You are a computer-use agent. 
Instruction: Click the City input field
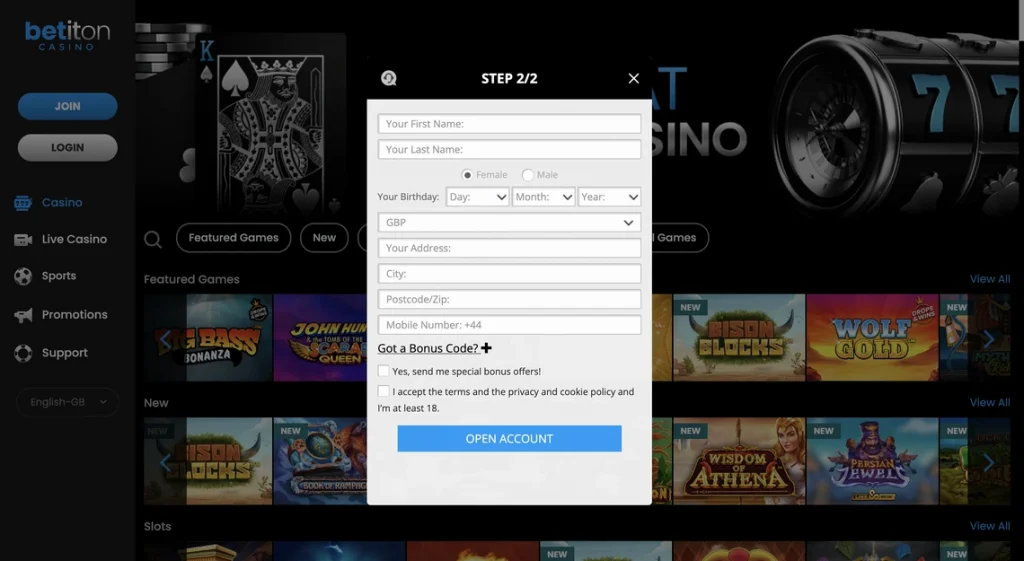tap(509, 274)
